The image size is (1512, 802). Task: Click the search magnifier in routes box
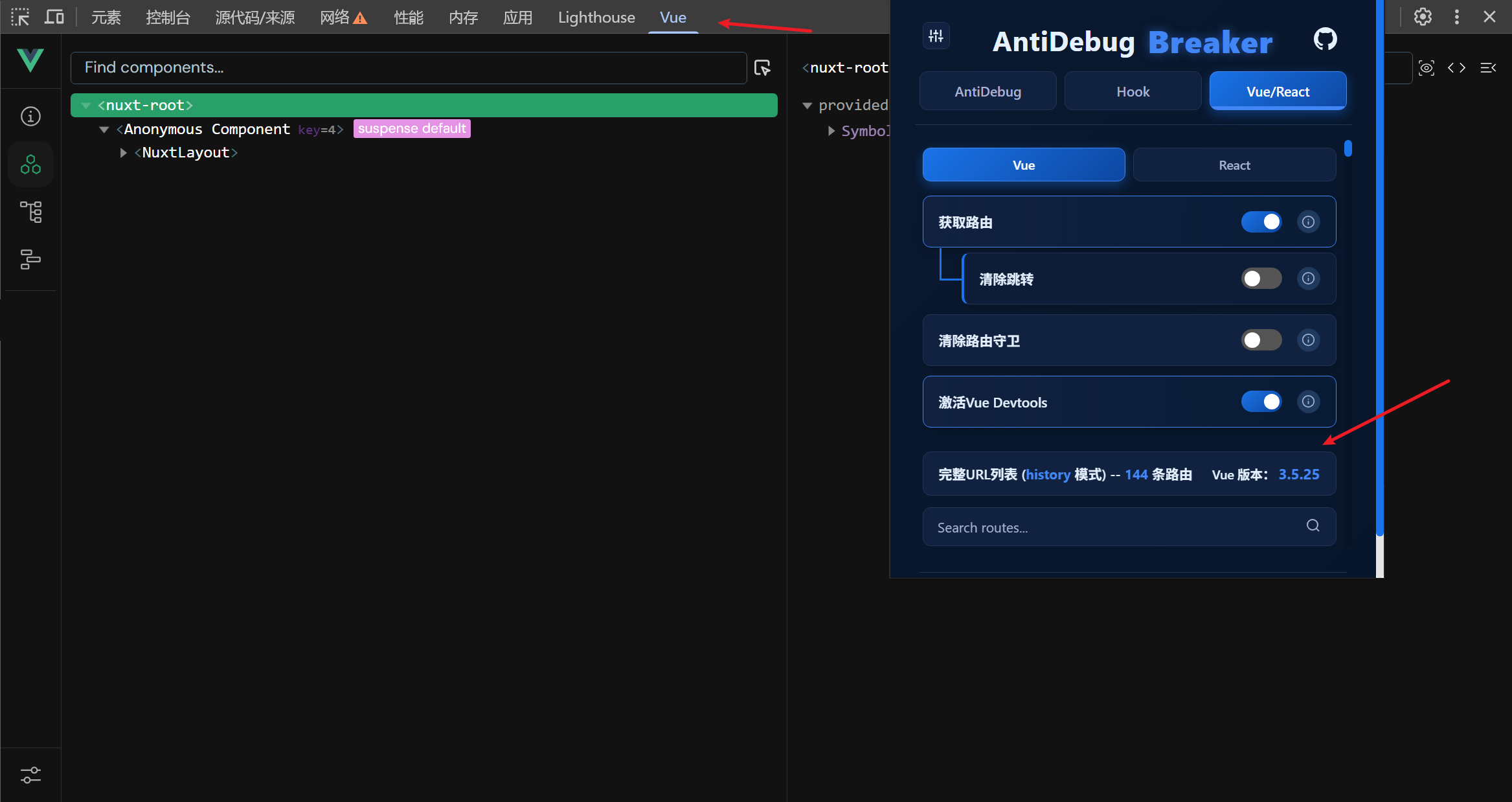tap(1313, 525)
